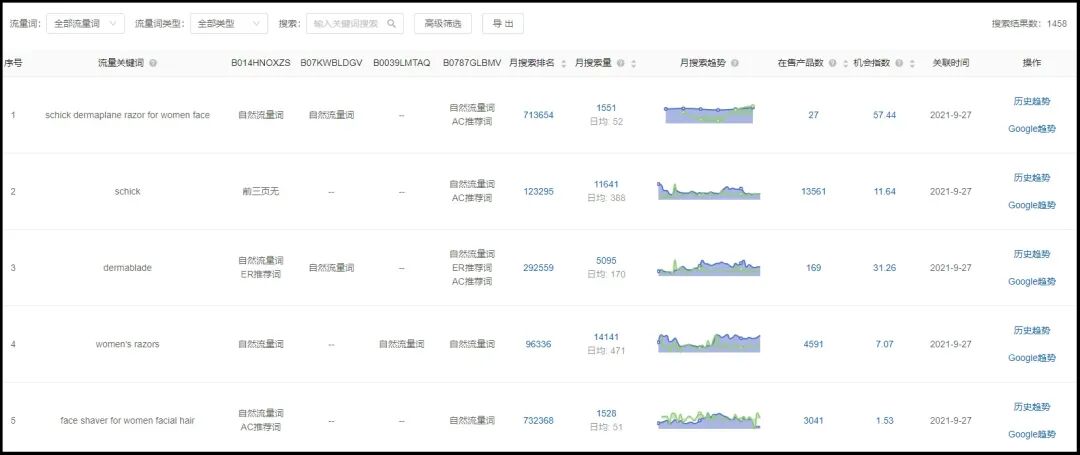
Task: Click help icon beside 在售产品数 header
Action: (x=833, y=63)
